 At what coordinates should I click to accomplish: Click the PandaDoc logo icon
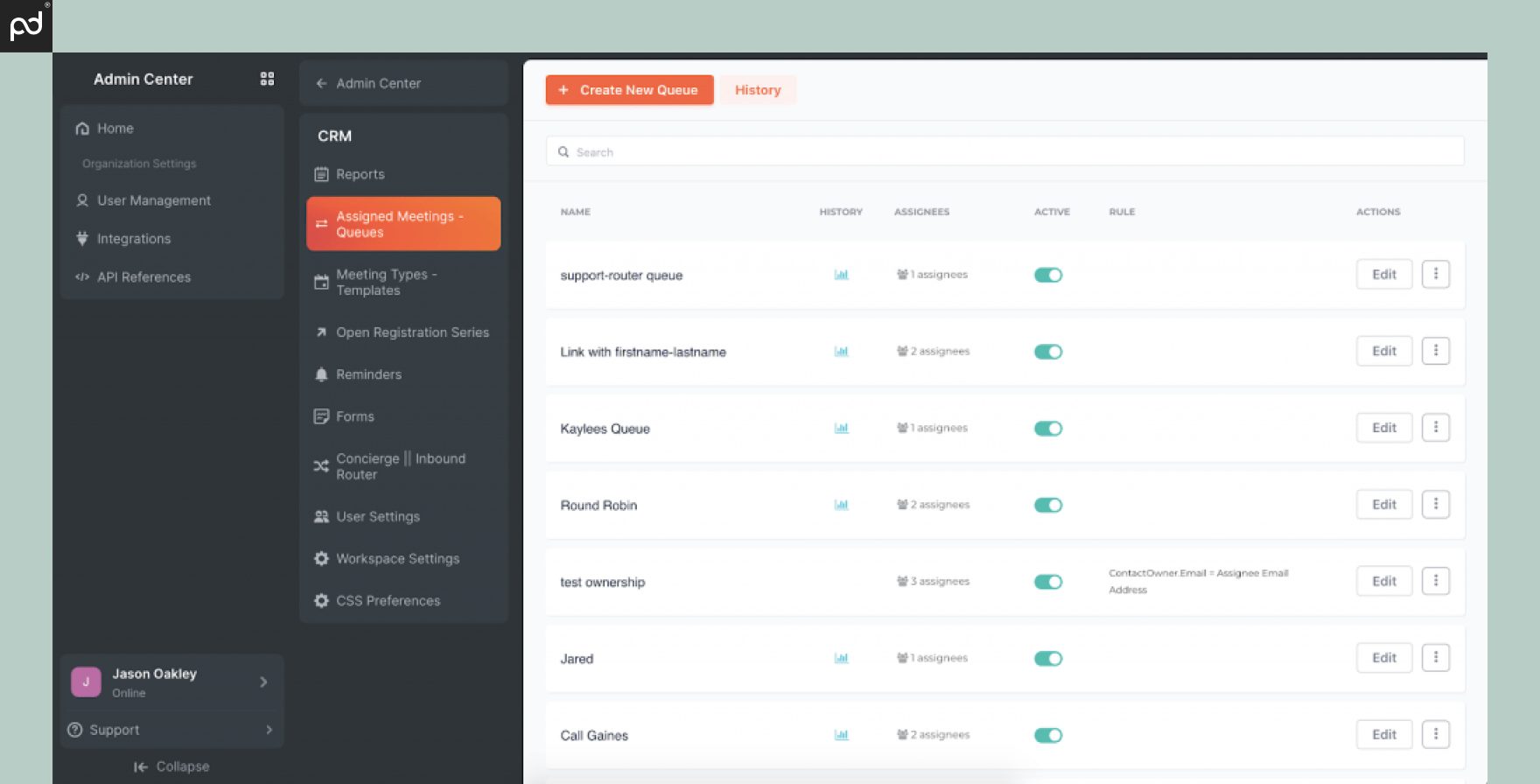point(25,25)
